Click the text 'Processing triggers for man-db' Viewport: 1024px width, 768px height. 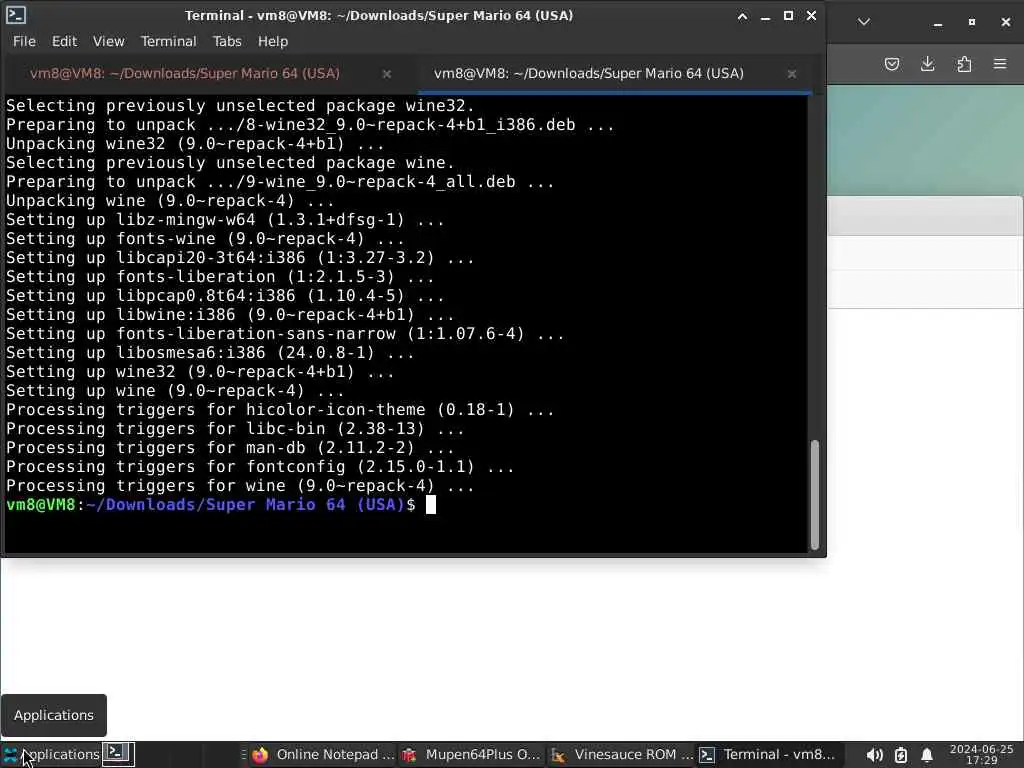tap(156, 448)
